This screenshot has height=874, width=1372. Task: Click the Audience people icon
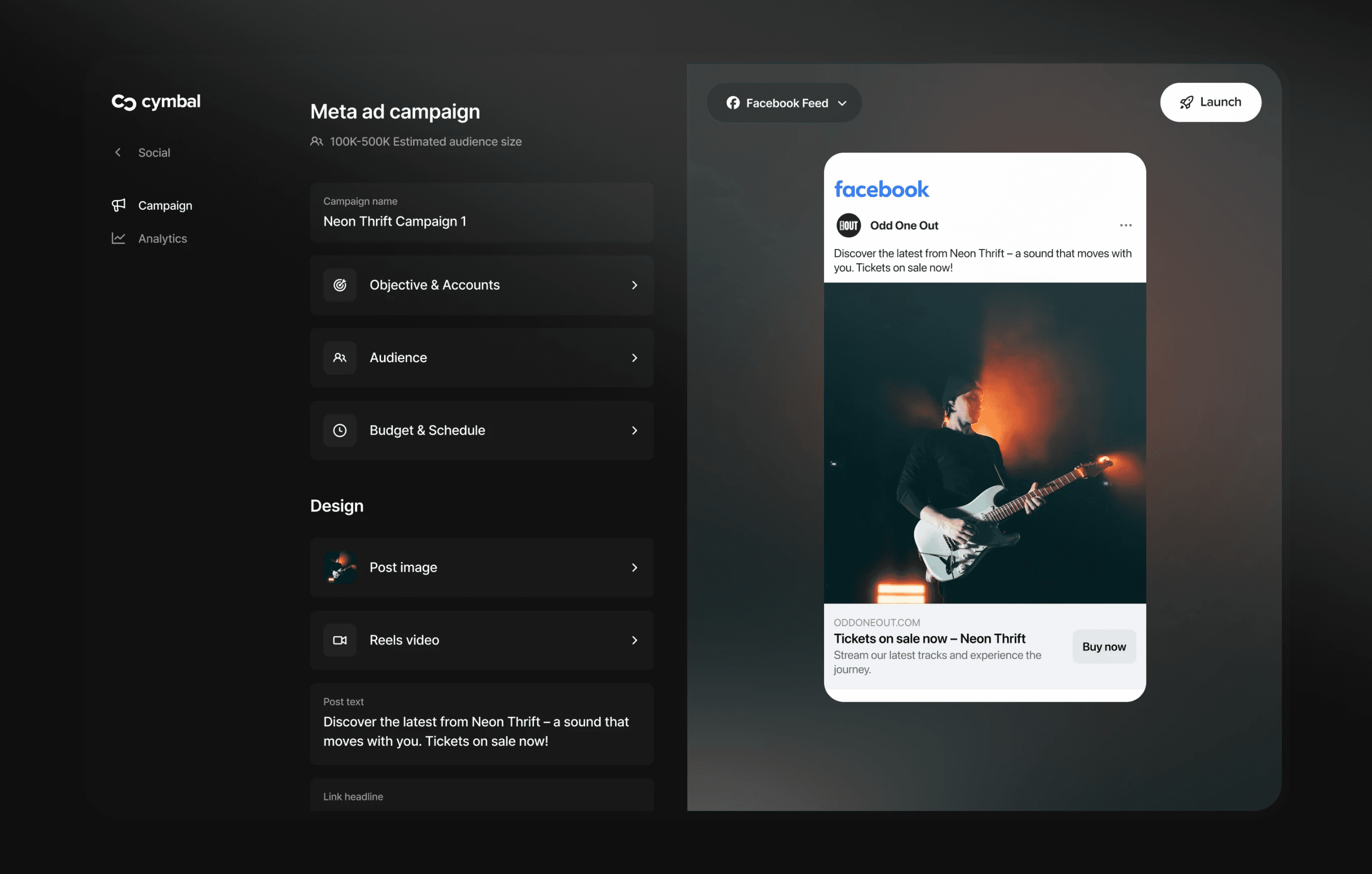[340, 357]
